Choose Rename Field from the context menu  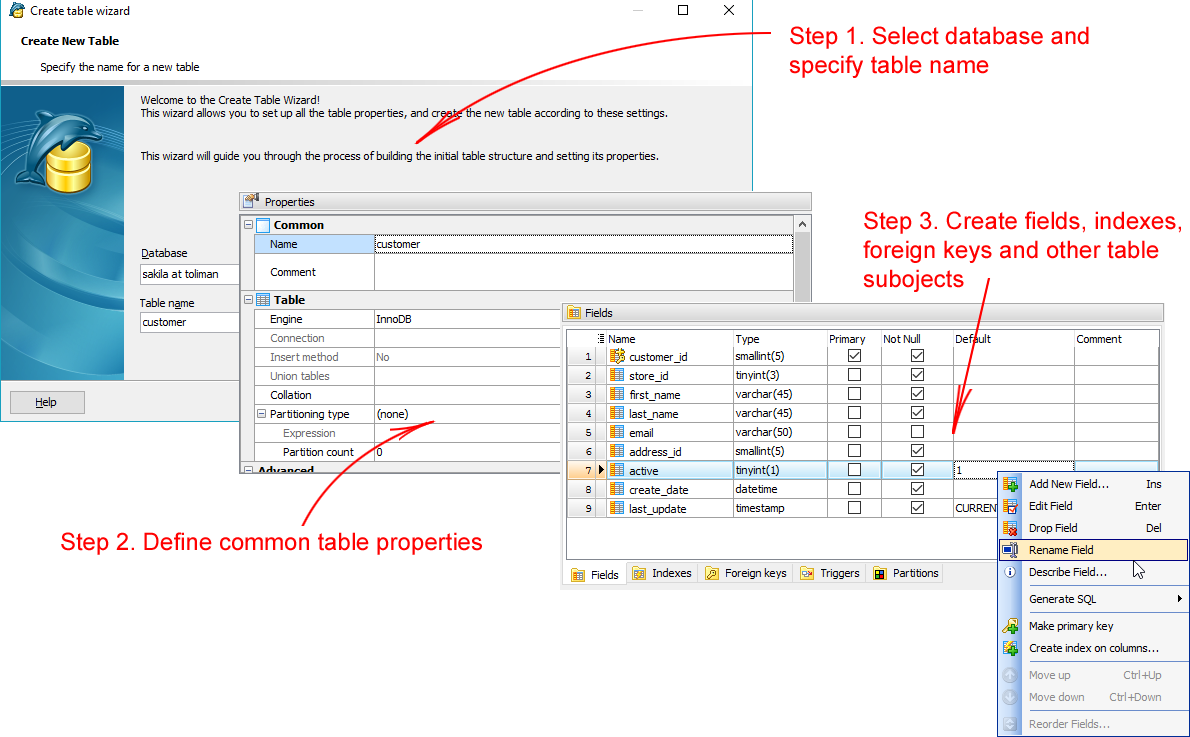(1061, 550)
